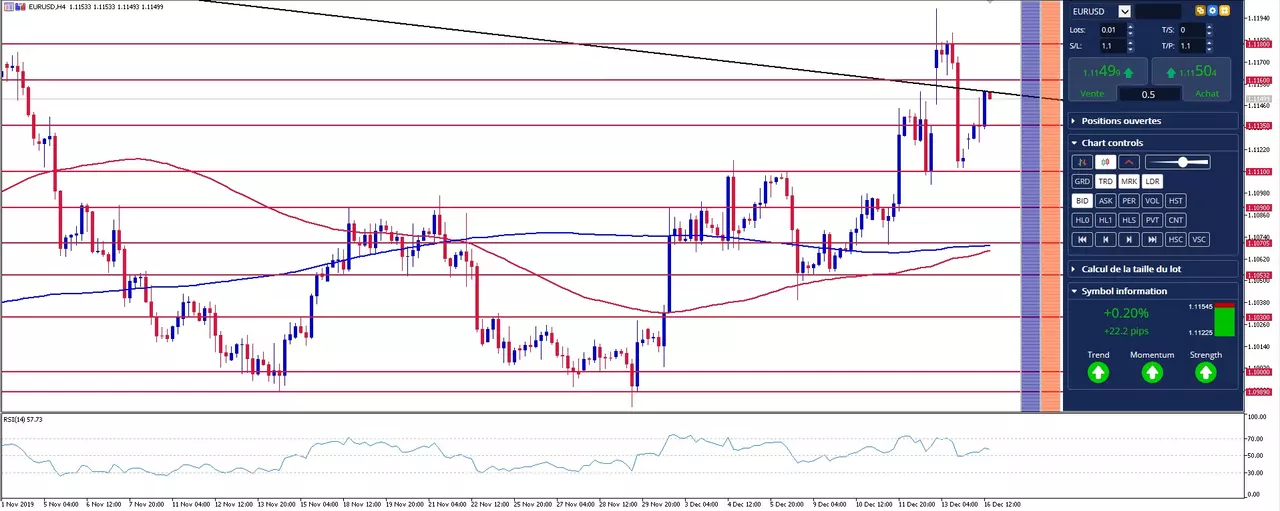1280x511 pixels.
Task: Increase T/P value with up stepper
Action: point(1209,43)
